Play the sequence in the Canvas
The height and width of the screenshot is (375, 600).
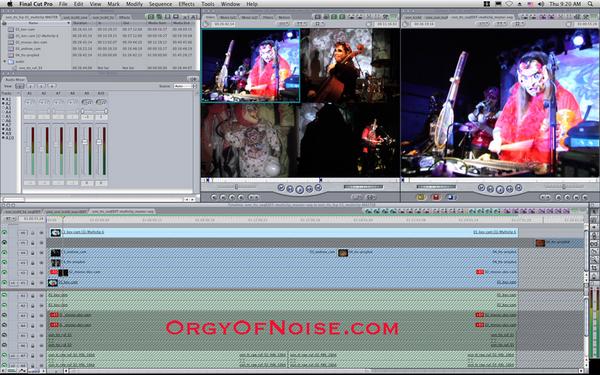pyautogui.click(x=500, y=189)
